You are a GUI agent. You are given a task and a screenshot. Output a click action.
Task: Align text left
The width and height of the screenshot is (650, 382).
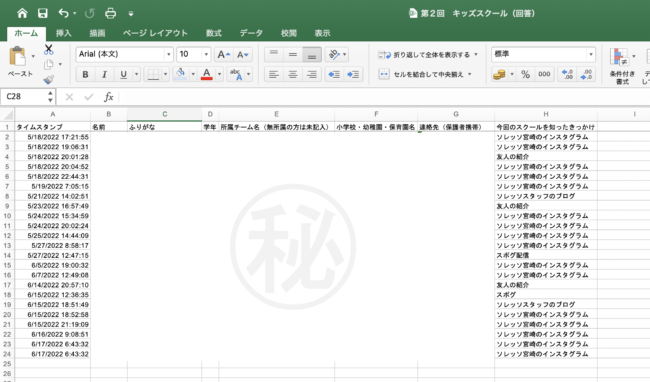(x=274, y=74)
